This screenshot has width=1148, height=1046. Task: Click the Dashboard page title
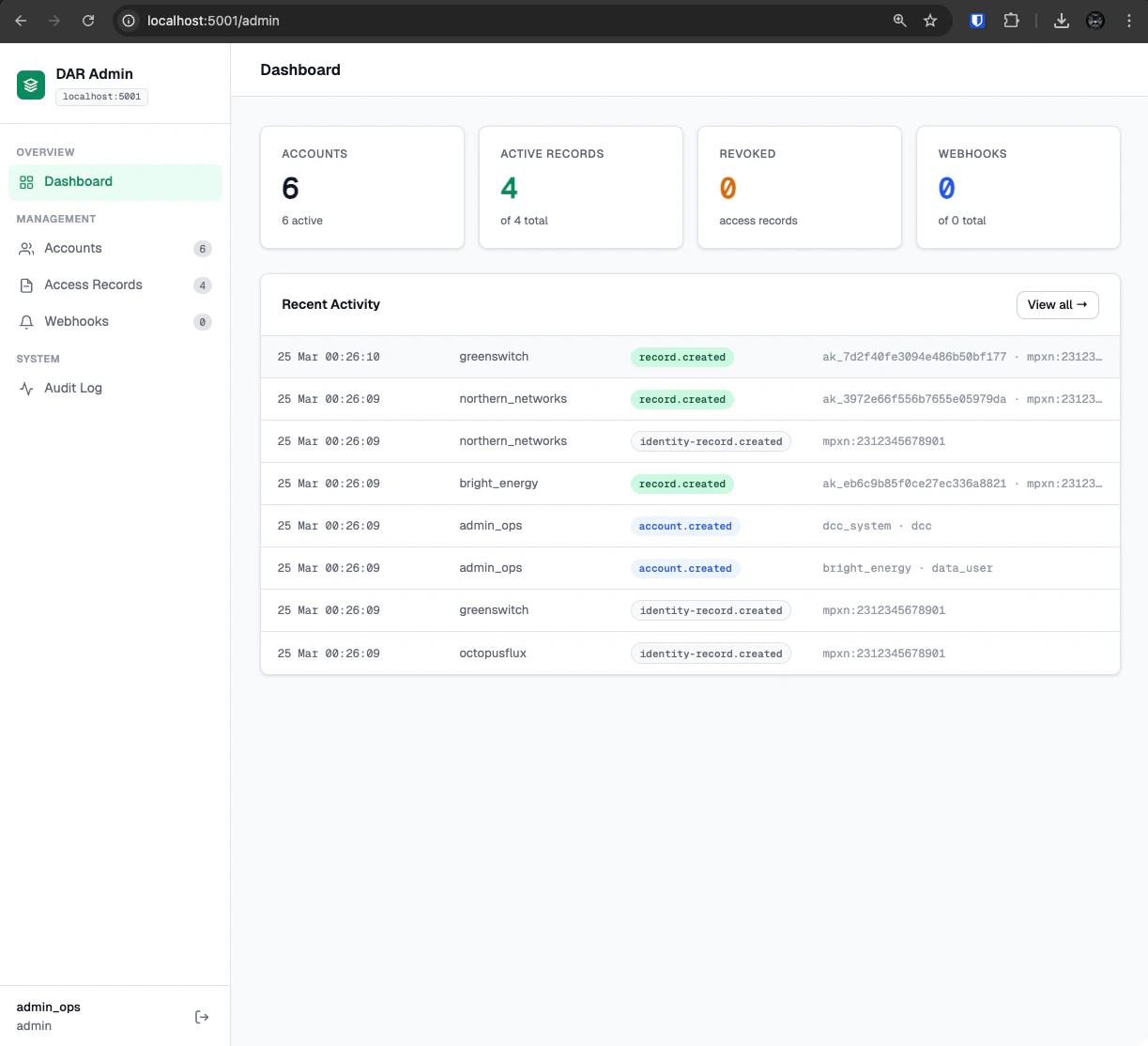click(300, 70)
